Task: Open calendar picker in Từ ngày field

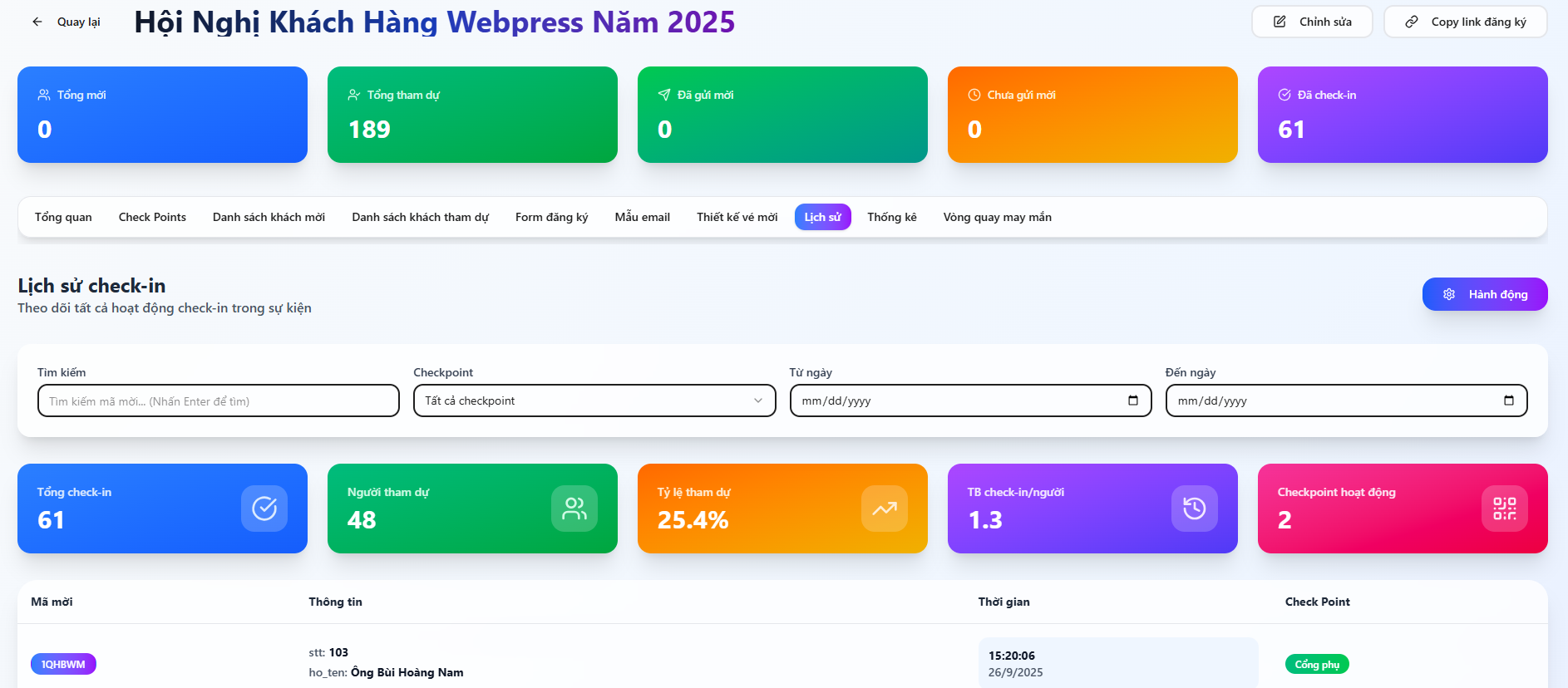Action: tap(1132, 401)
